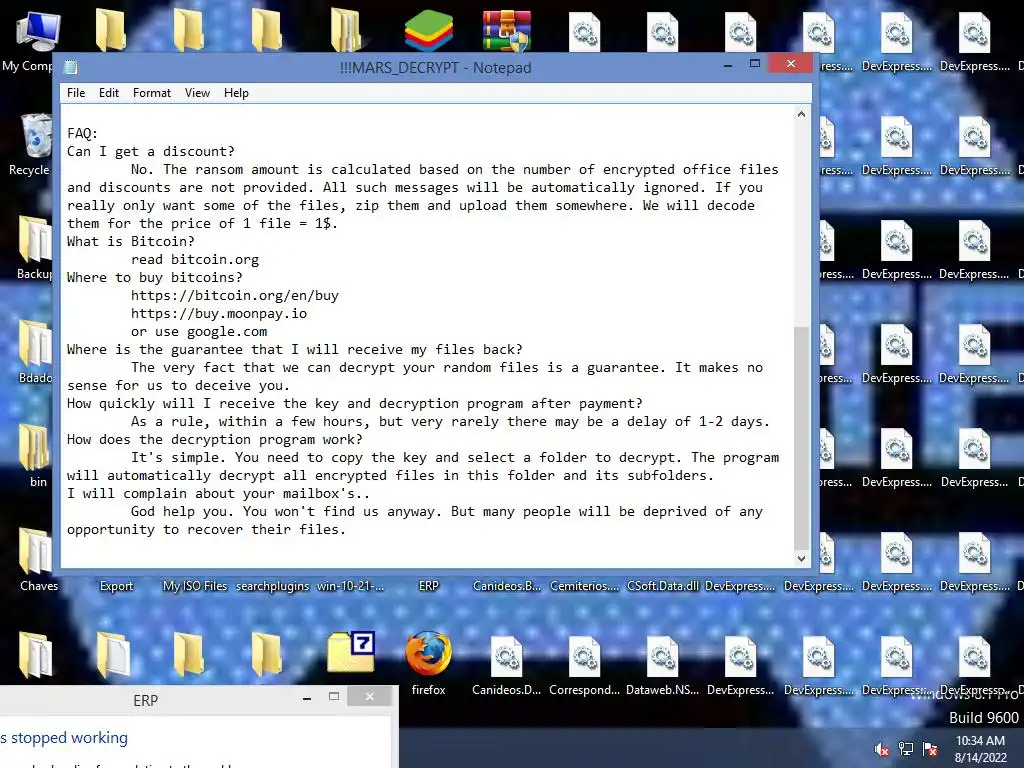Click the 'FAQ:' line in Notepad
1024x768 pixels.
click(x=82, y=133)
